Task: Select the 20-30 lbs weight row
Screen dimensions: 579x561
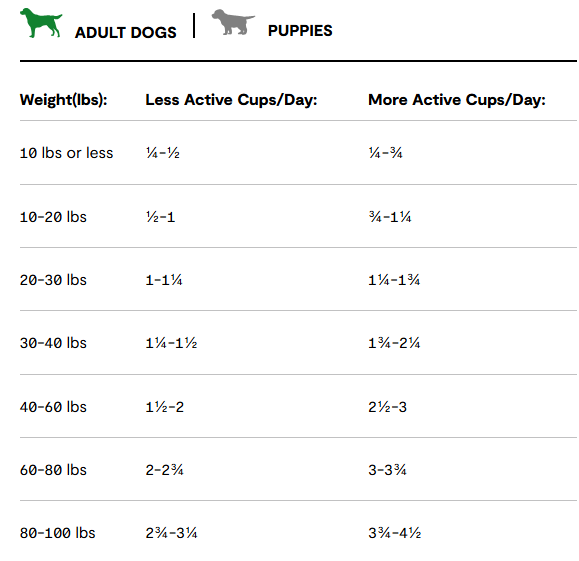Action: (298, 280)
